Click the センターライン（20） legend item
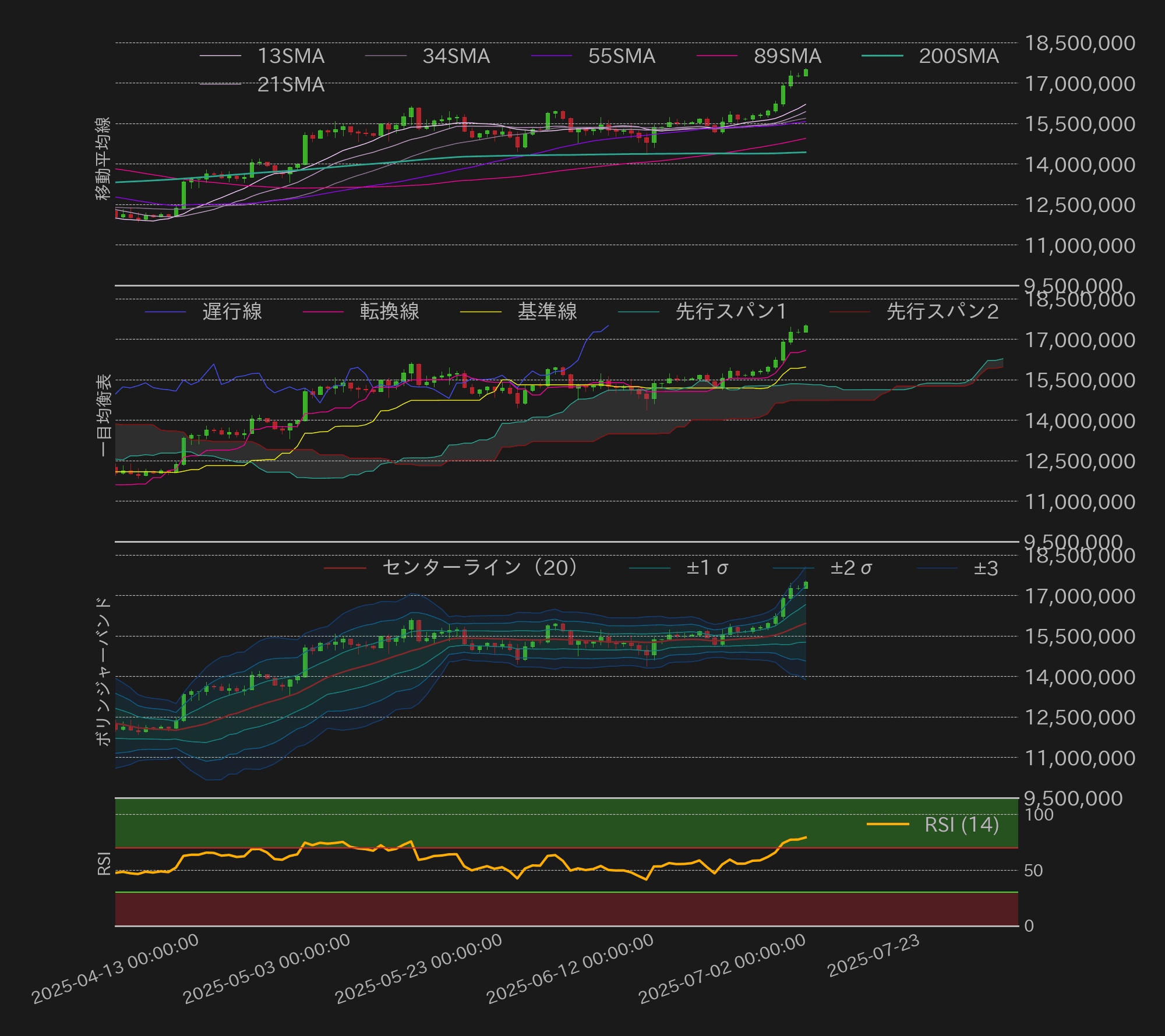Viewport: 1165px width, 1036px height. pos(479,568)
